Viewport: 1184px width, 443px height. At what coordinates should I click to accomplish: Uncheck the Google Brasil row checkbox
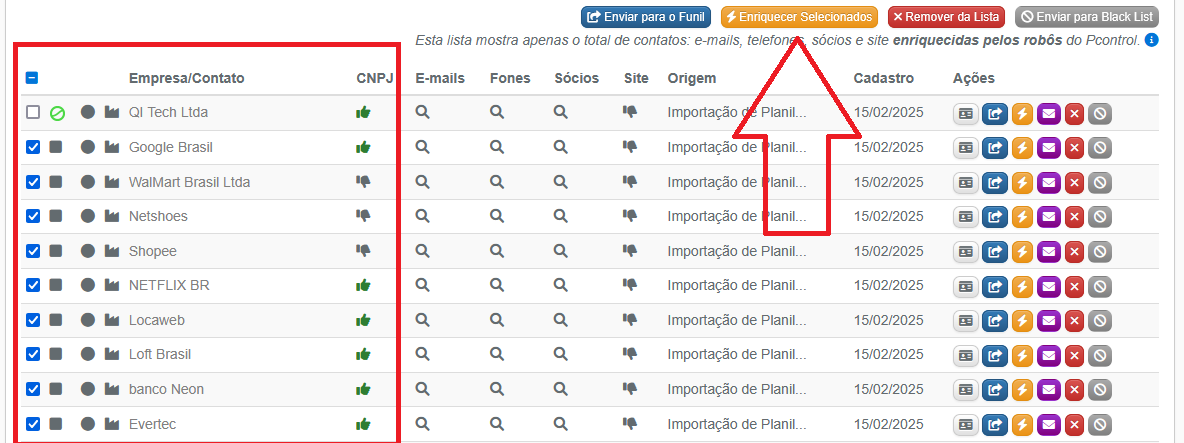(32, 147)
